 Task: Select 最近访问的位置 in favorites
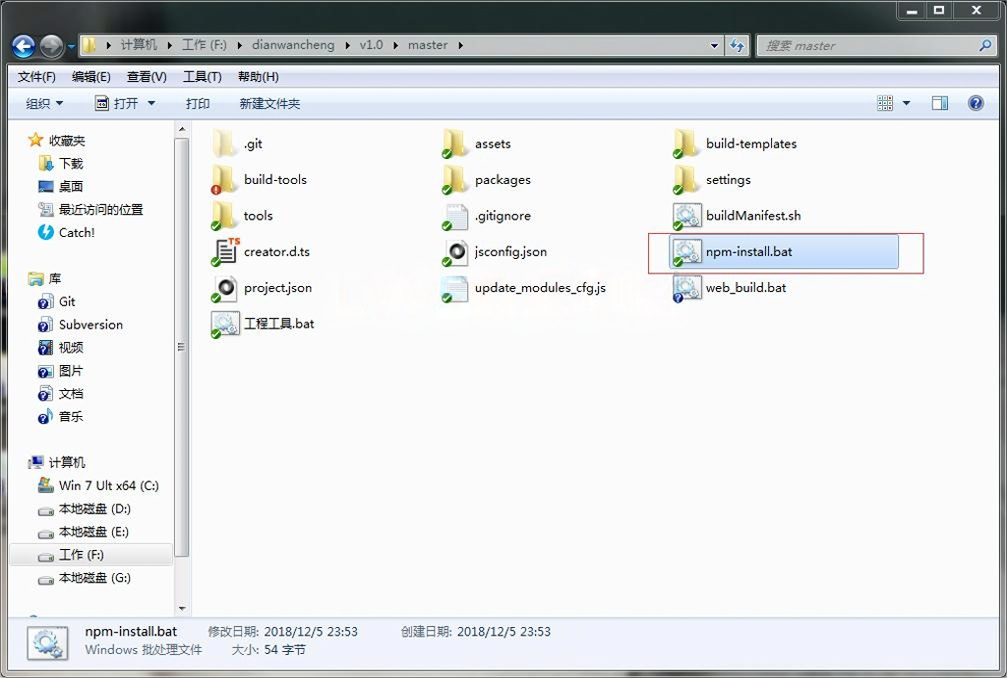coord(91,209)
